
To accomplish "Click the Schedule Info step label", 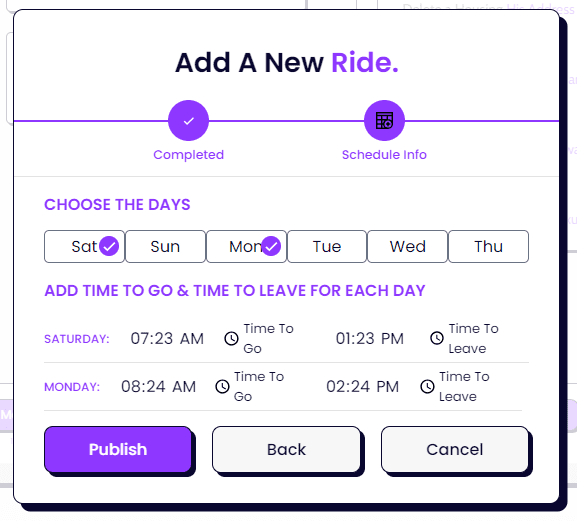I will coord(384,155).
